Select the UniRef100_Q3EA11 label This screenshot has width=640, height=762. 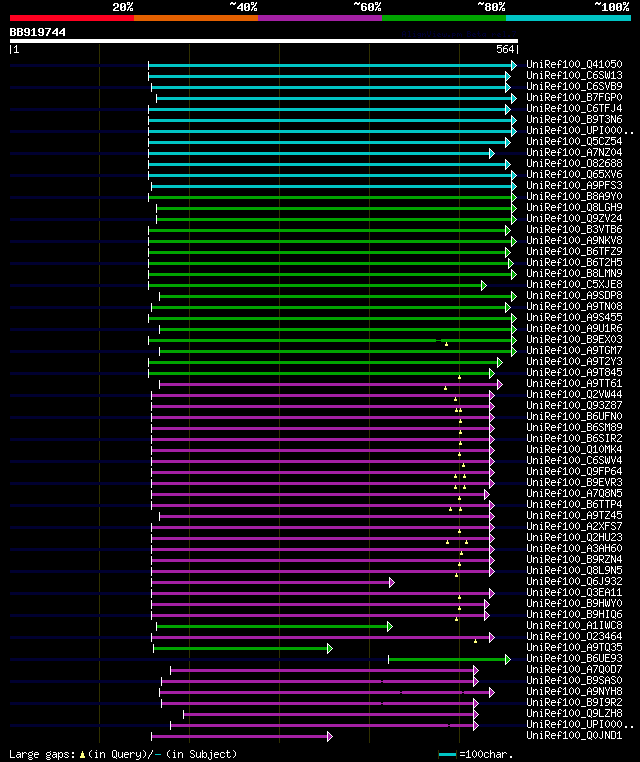[574, 592]
